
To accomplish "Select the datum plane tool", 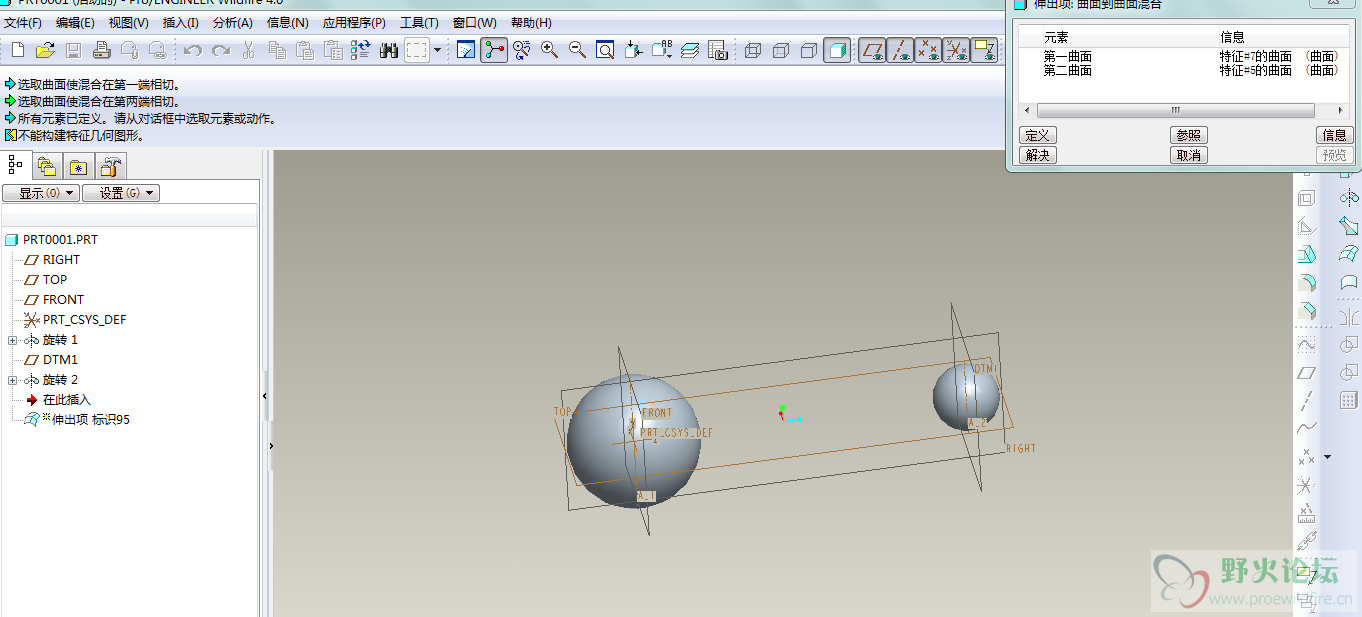I will click(x=1306, y=372).
